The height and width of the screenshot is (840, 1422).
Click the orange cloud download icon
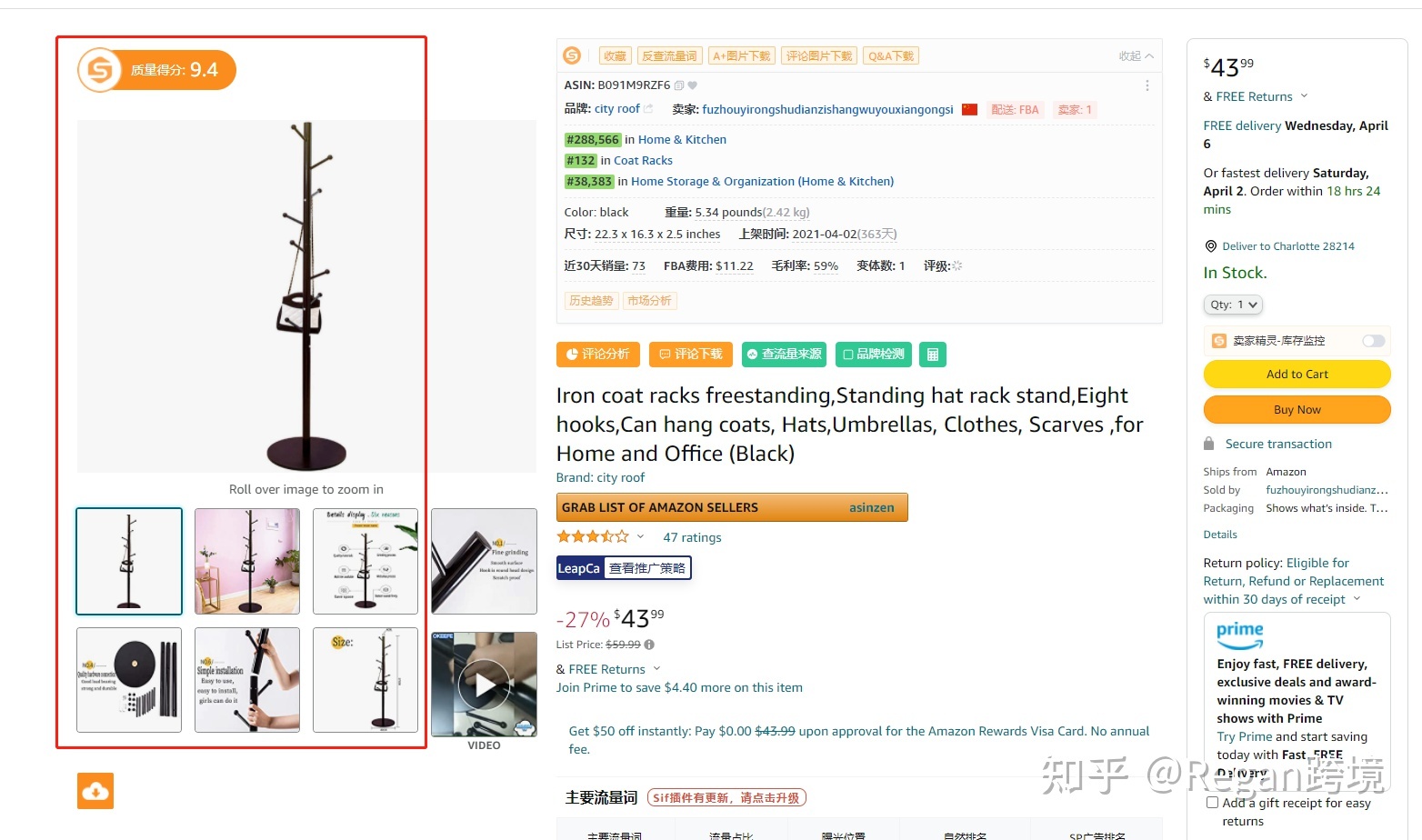tap(95, 791)
